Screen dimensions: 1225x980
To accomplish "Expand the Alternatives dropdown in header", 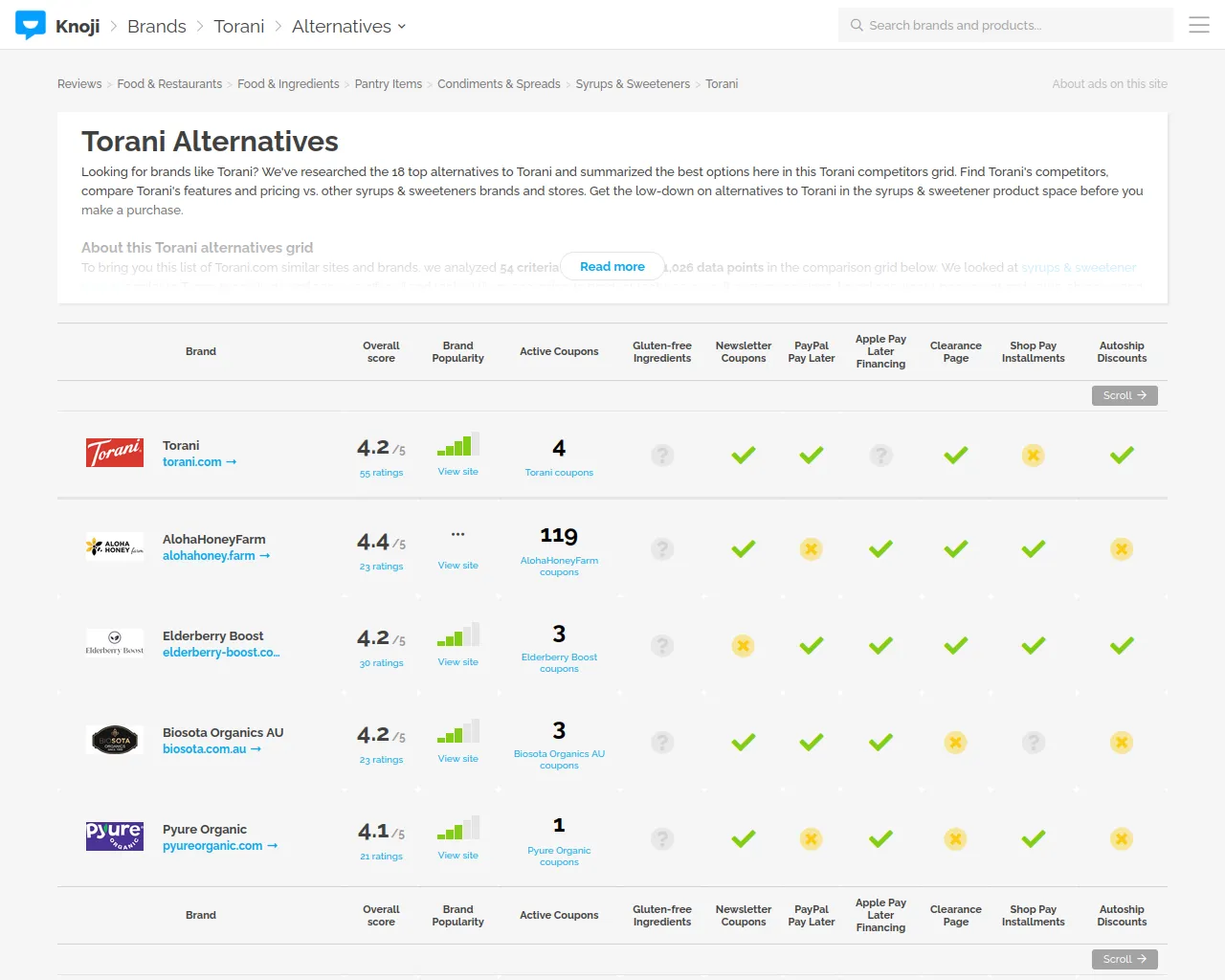I will (348, 26).
